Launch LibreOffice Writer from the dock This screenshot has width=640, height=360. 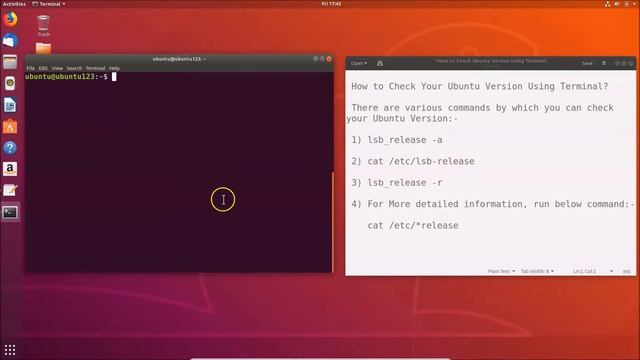(x=10, y=105)
